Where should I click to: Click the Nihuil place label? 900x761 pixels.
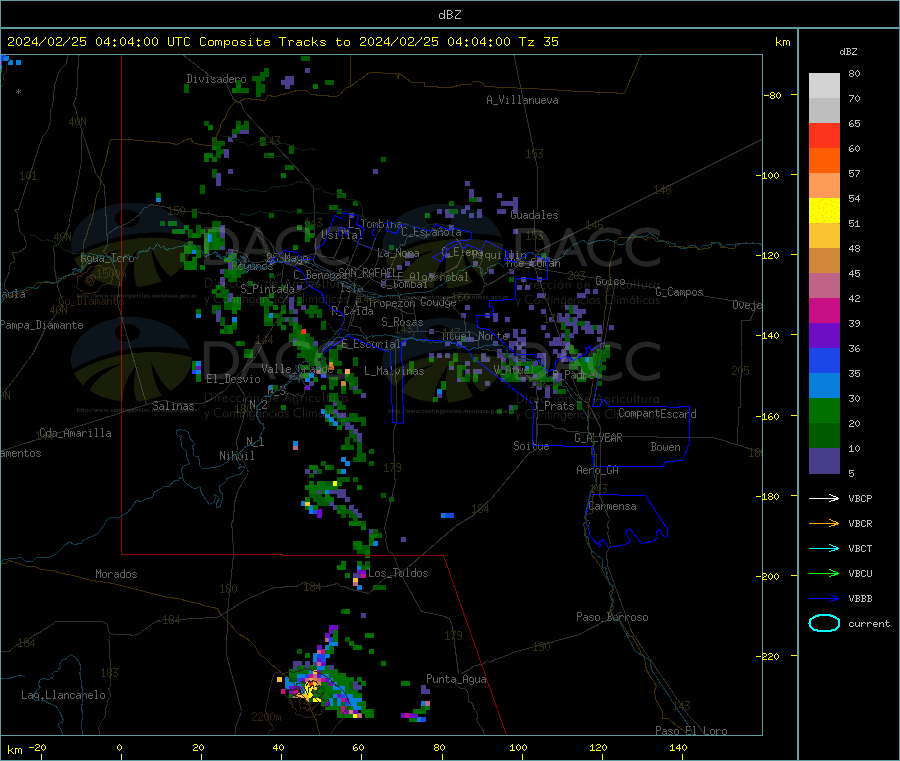[236, 456]
